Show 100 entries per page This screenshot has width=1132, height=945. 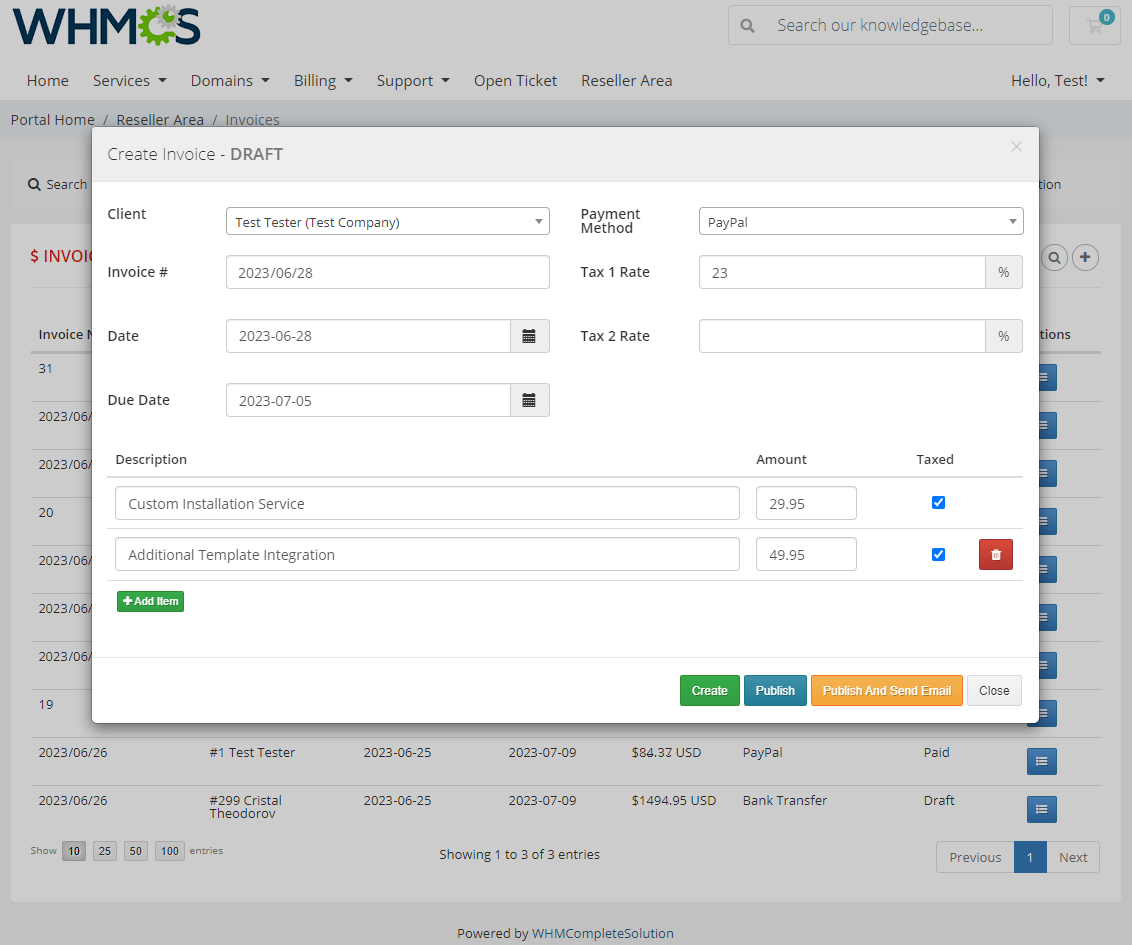coord(169,851)
